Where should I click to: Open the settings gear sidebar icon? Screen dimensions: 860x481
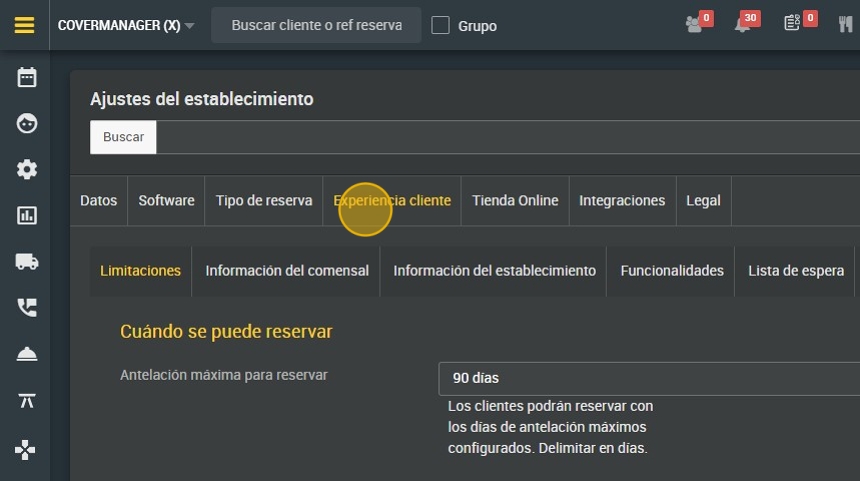(x=26, y=169)
